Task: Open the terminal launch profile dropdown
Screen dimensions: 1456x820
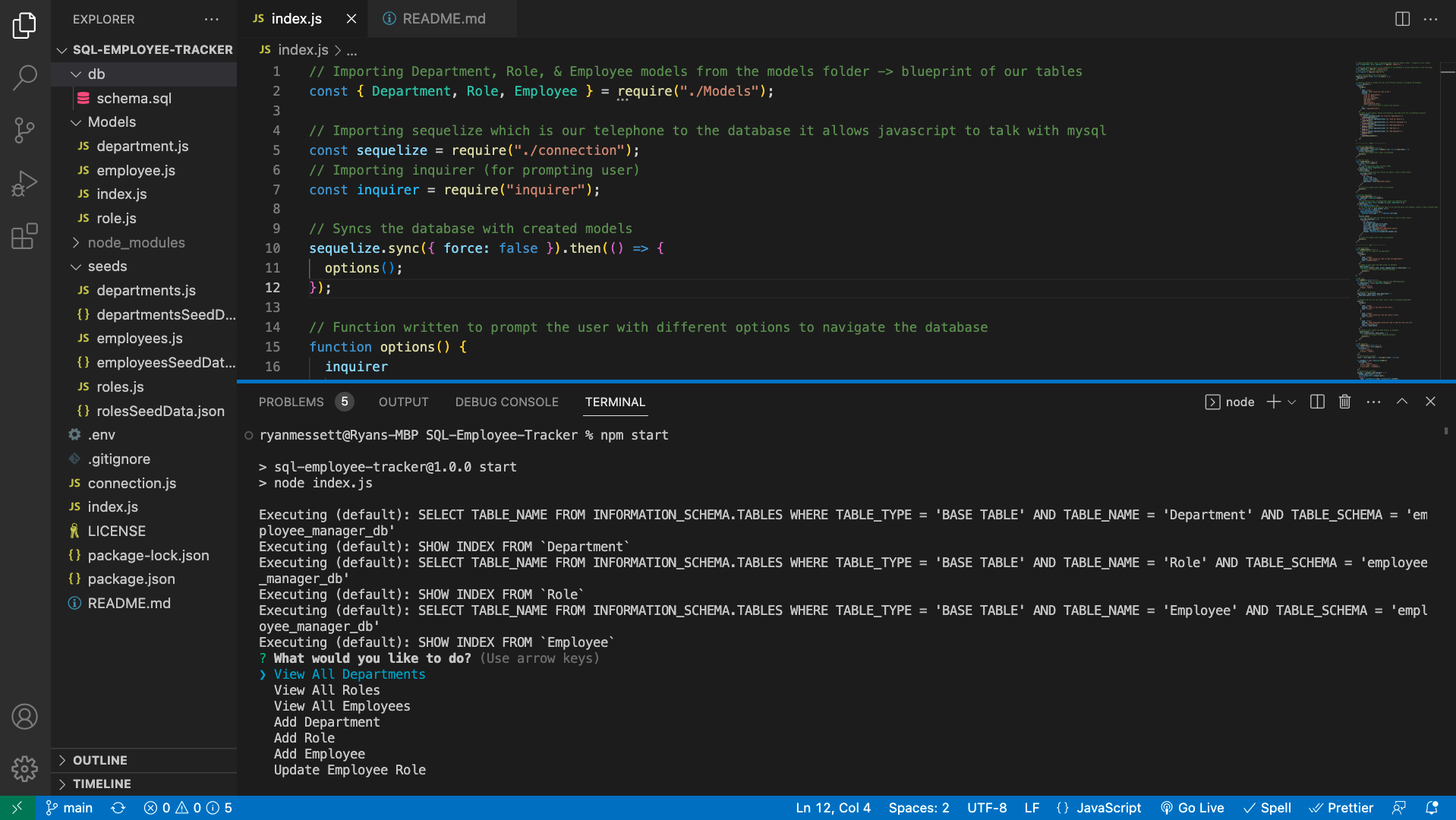Action: [1291, 402]
